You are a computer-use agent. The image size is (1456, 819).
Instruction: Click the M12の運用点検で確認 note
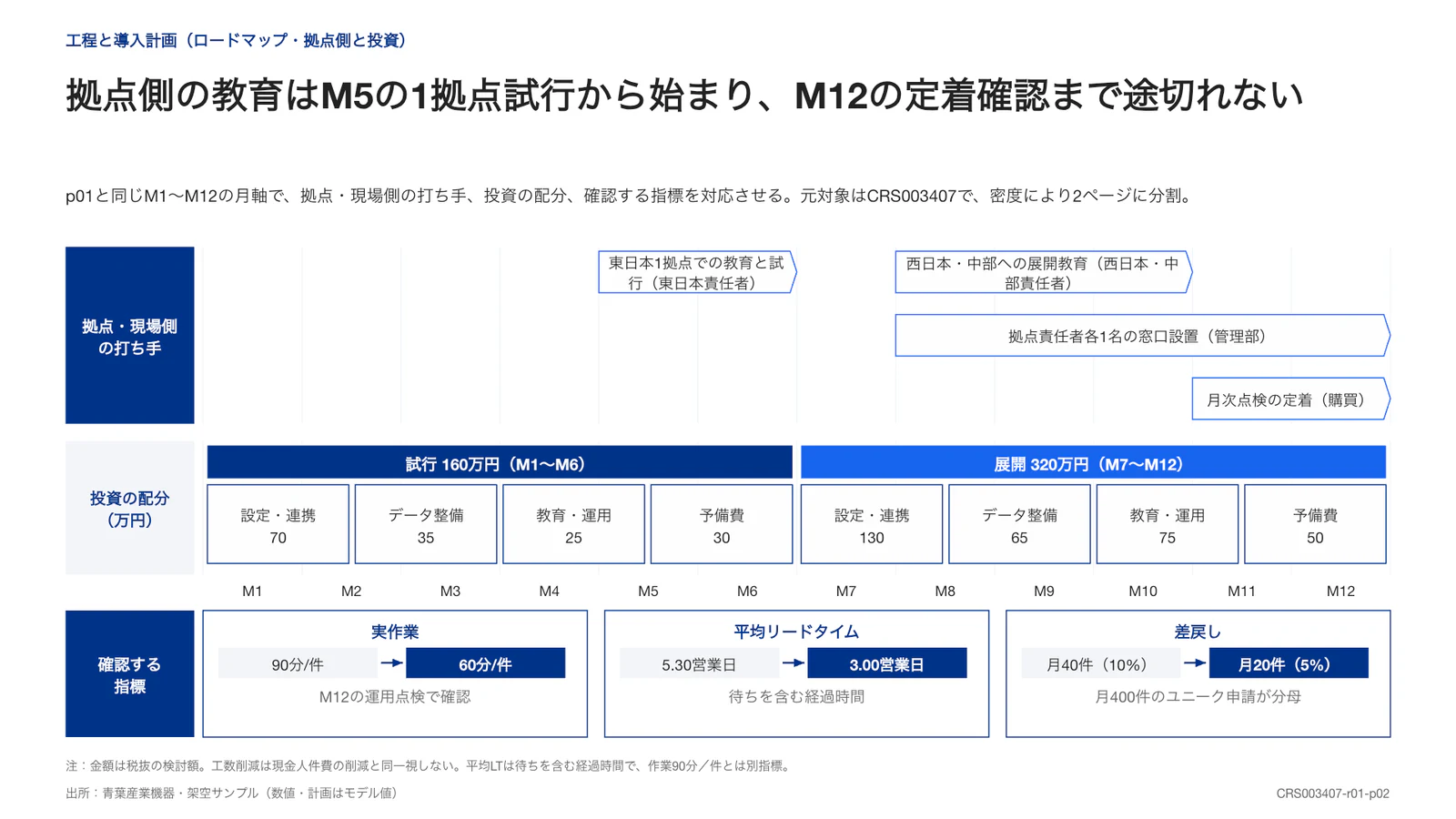[395, 697]
